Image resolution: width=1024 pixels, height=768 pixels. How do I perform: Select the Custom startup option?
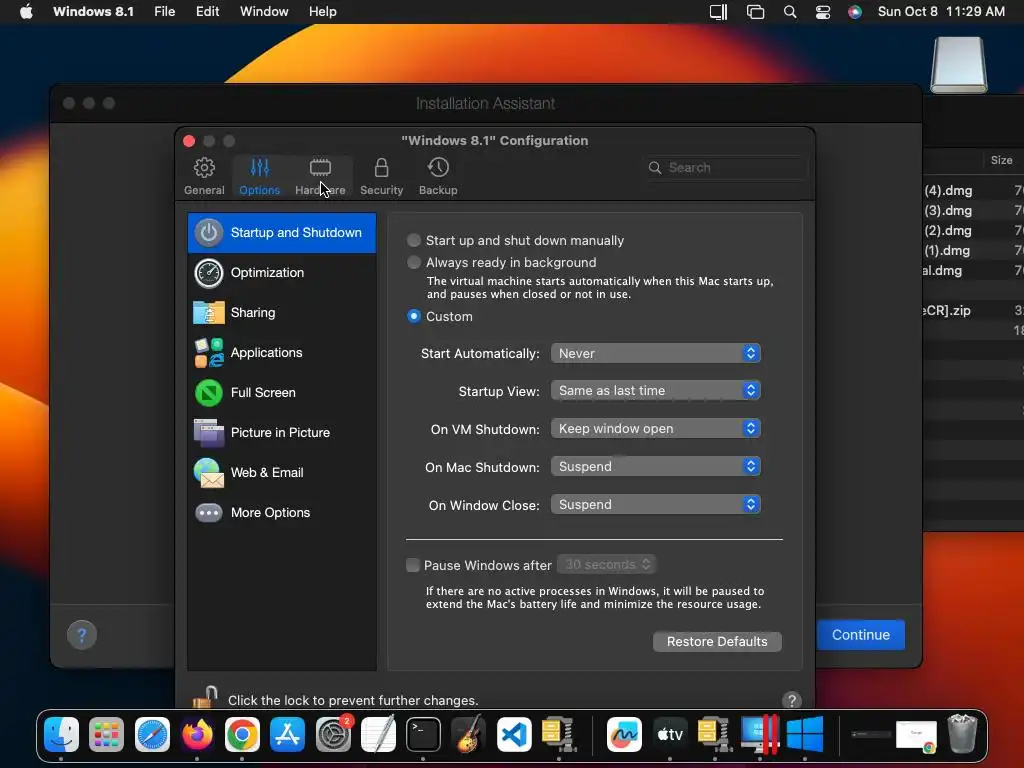click(x=413, y=316)
